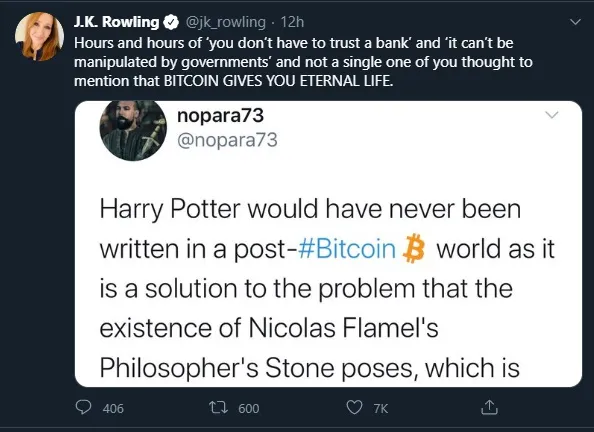Click the orange Bitcoin symbol emoji
Screen dimensions: 594x432
414,248
